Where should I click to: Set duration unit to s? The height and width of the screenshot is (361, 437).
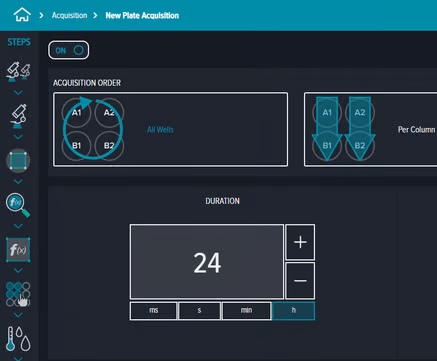[x=199, y=311]
